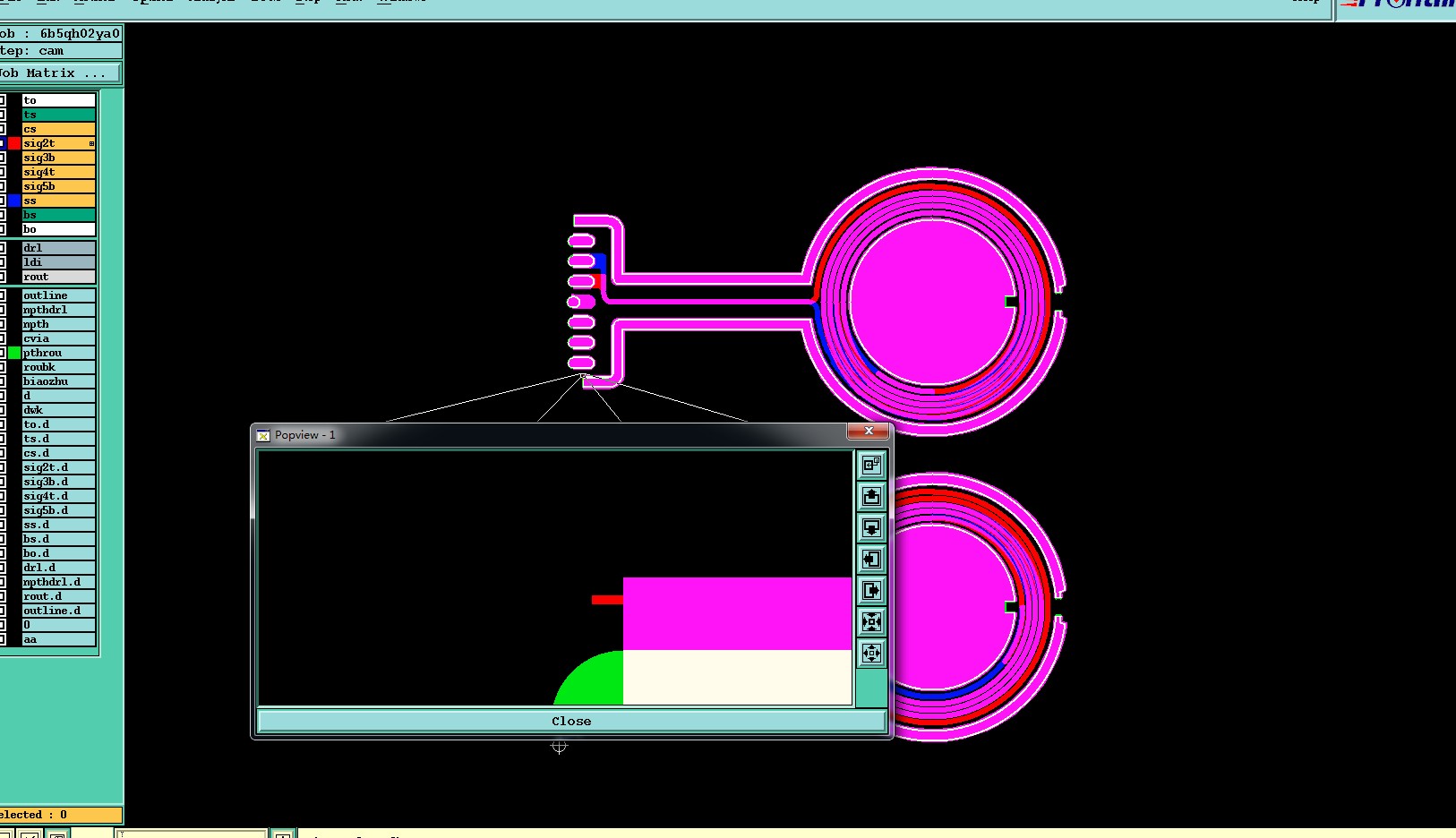Click the Popview window-select zoom icon
Viewport: 1456px width, 838px height.
click(871, 465)
